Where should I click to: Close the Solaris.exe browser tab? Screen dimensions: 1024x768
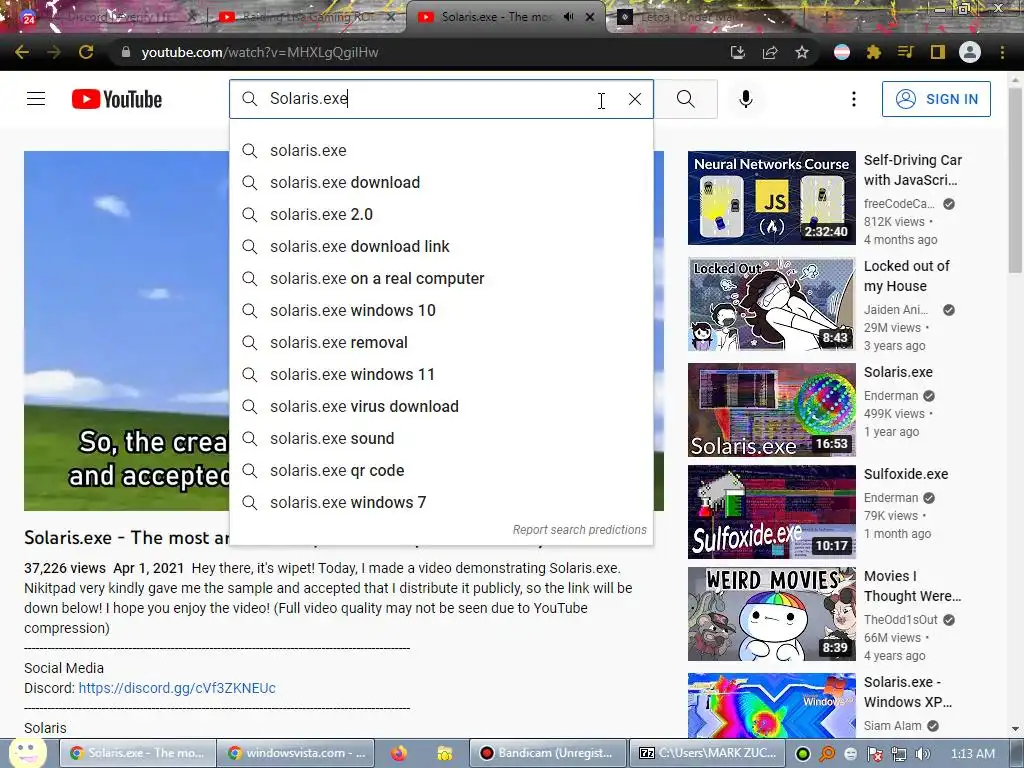590,17
